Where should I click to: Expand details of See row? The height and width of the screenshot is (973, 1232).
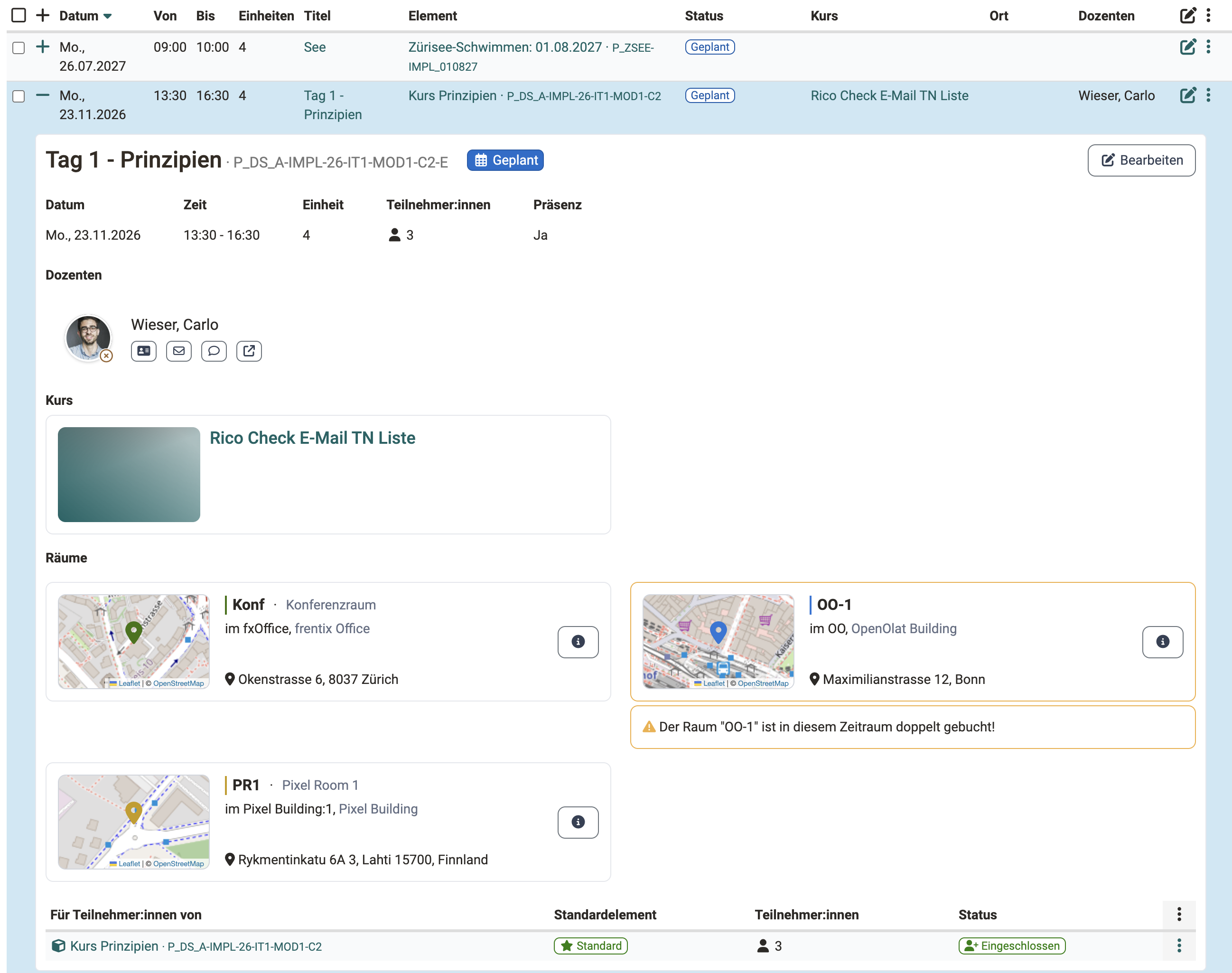pos(43,47)
